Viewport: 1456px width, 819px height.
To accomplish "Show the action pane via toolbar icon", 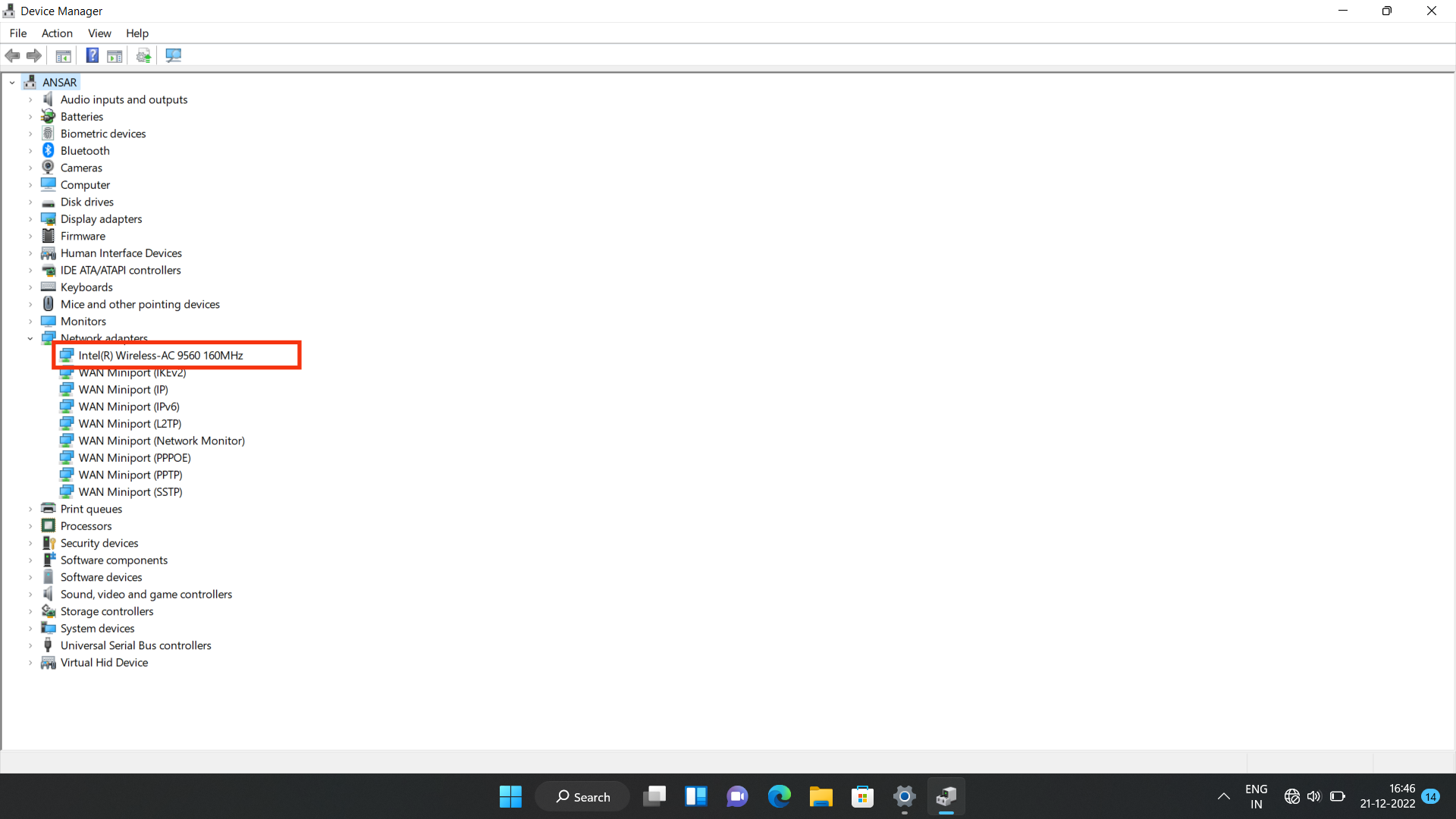I will [x=115, y=55].
